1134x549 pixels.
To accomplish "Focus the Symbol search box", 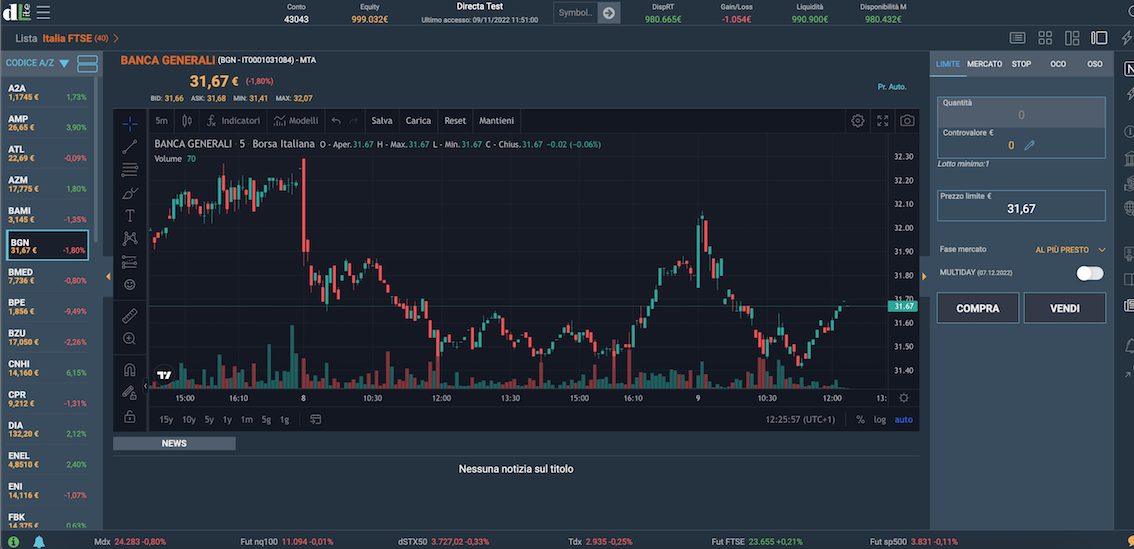I will (x=576, y=12).
